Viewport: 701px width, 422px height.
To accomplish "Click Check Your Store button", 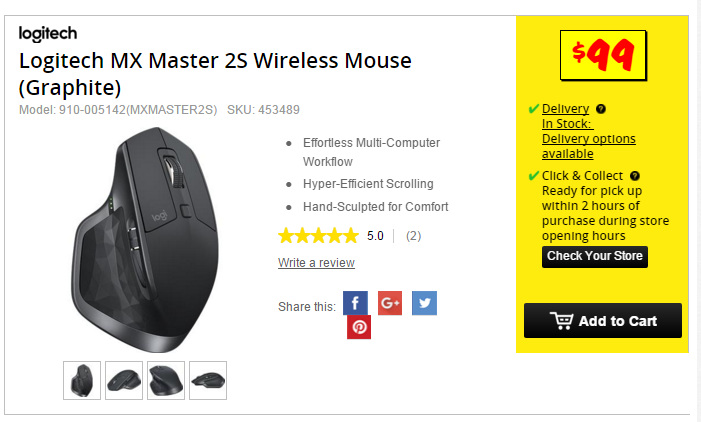I will [x=595, y=257].
